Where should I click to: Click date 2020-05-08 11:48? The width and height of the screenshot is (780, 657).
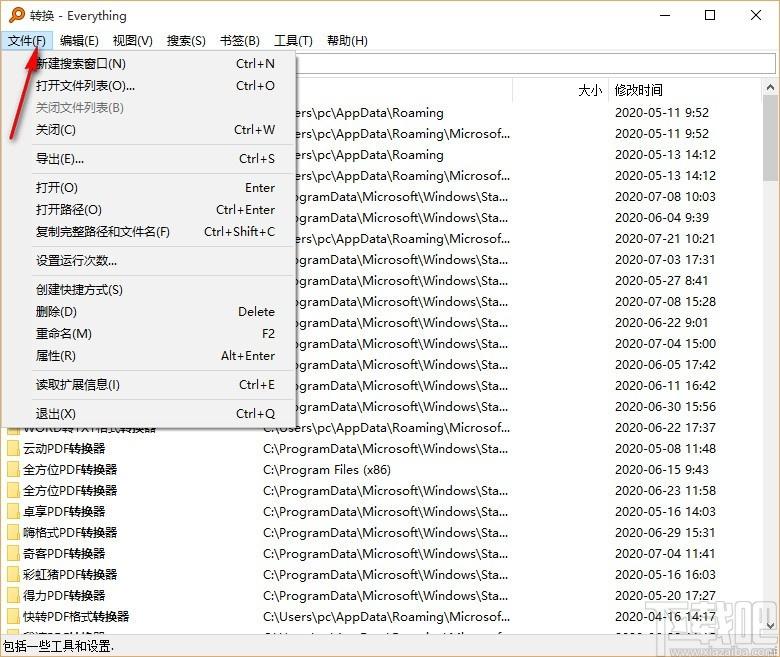[x=665, y=449]
